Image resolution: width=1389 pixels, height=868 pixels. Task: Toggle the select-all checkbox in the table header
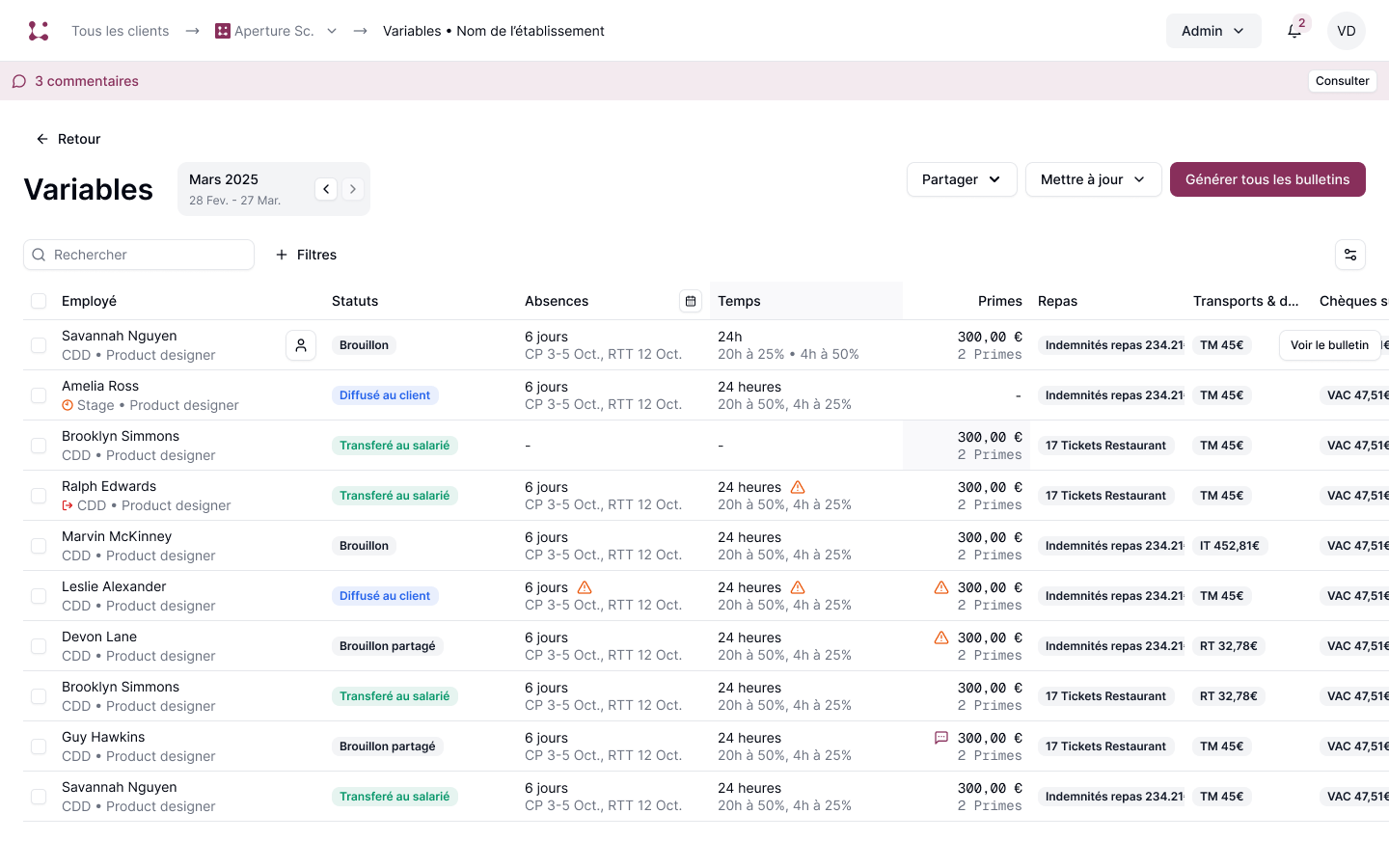[x=39, y=301]
